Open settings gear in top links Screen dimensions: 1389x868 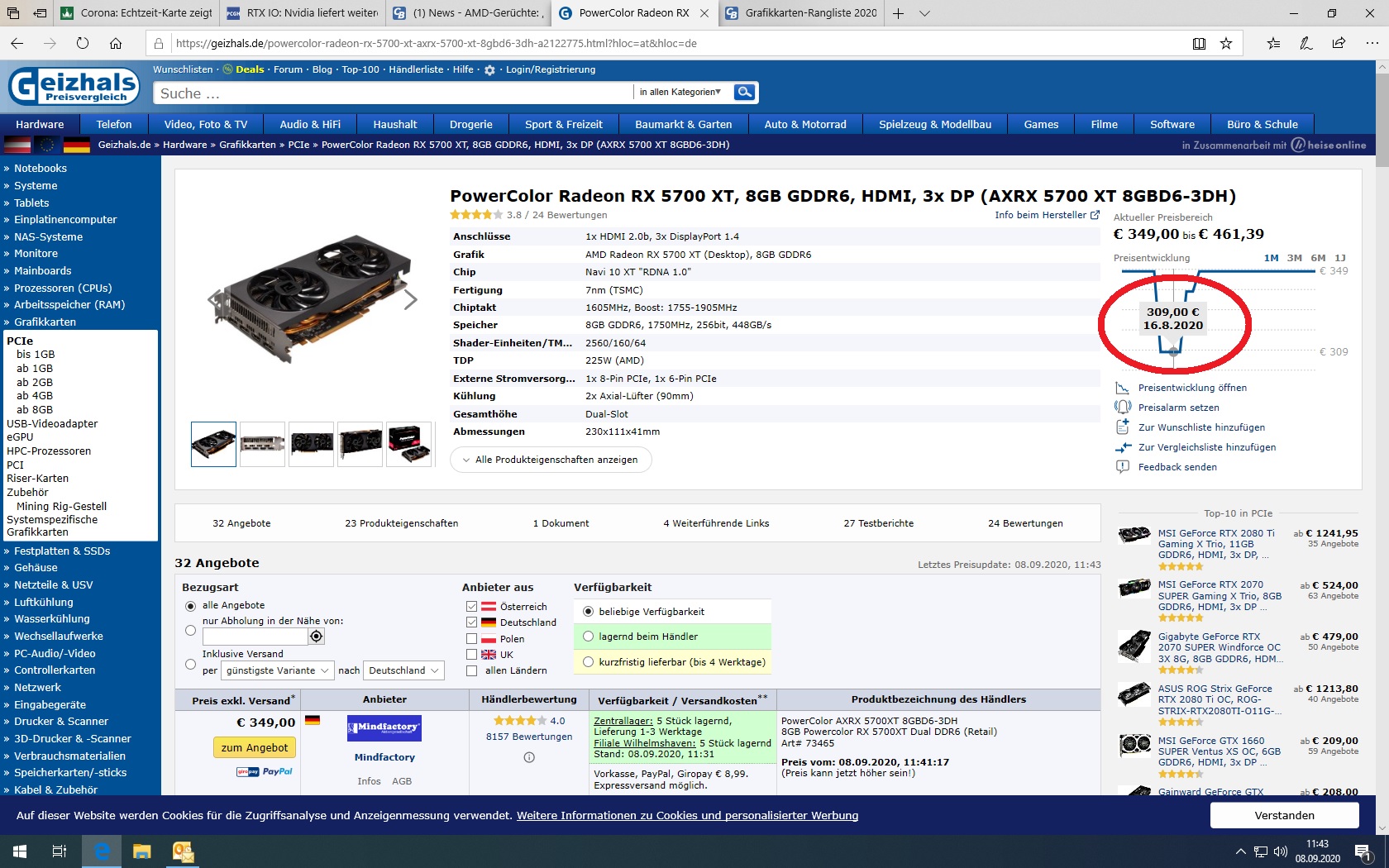[x=489, y=70]
